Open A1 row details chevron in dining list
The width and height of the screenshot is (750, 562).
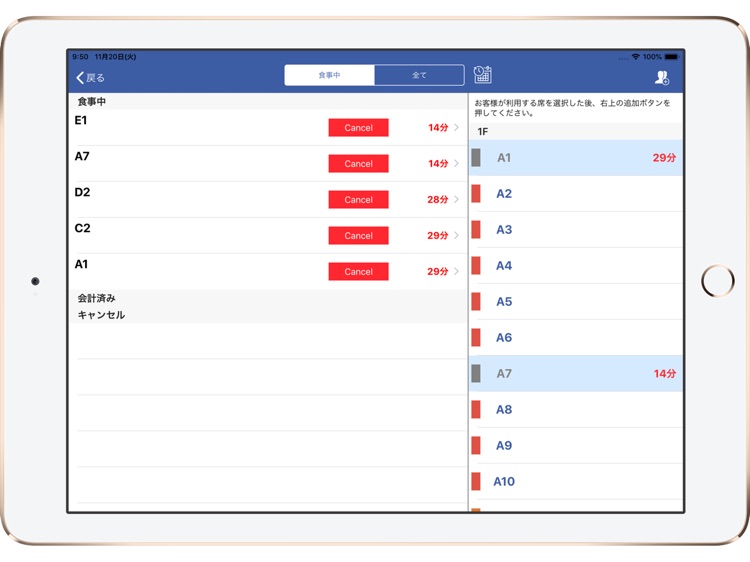(456, 271)
